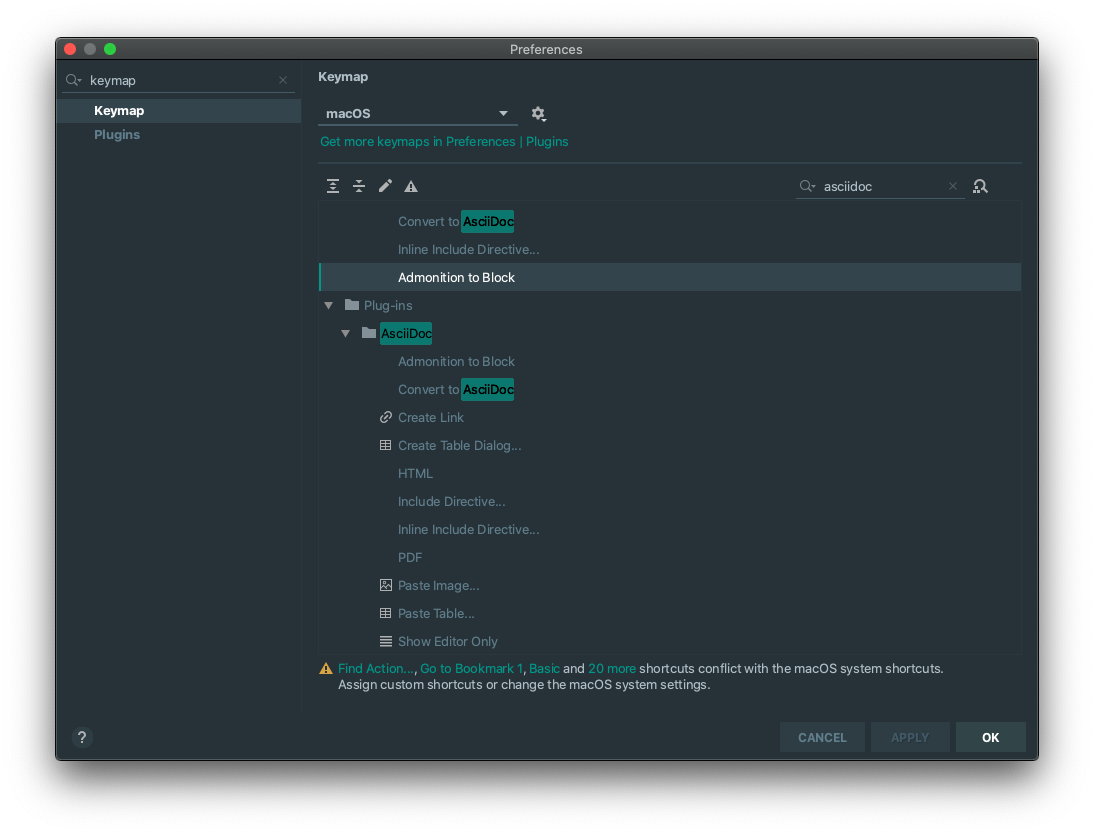Click the Go to Bookmark 1 link
This screenshot has width=1094, height=834.
(471, 669)
